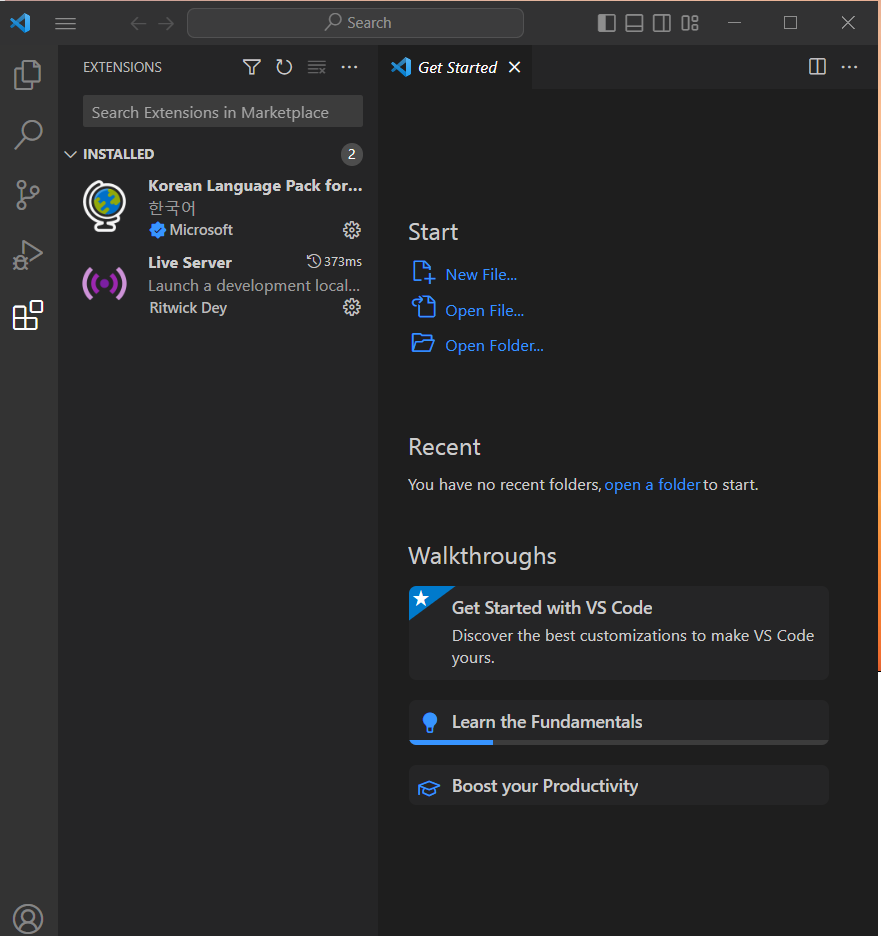Click the title bar Search box
Image resolution: width=881 pixels, height=936 pixels.
pyautogui.click(x=355, y=23)
